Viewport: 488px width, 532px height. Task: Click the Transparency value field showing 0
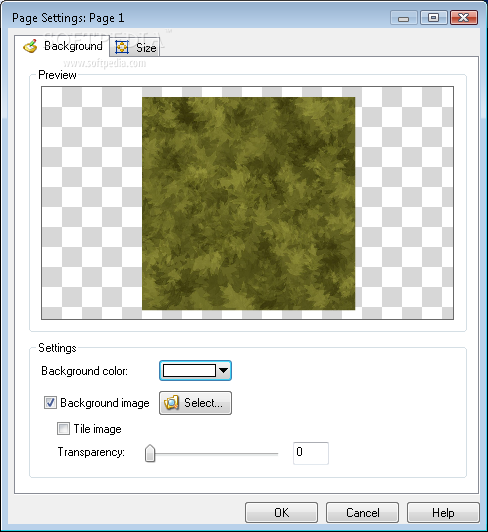pos(311,453)
